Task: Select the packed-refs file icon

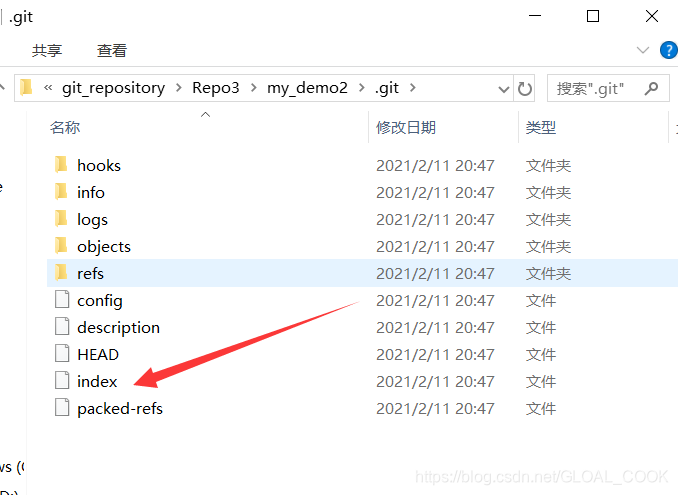Action: coord(62,408)
